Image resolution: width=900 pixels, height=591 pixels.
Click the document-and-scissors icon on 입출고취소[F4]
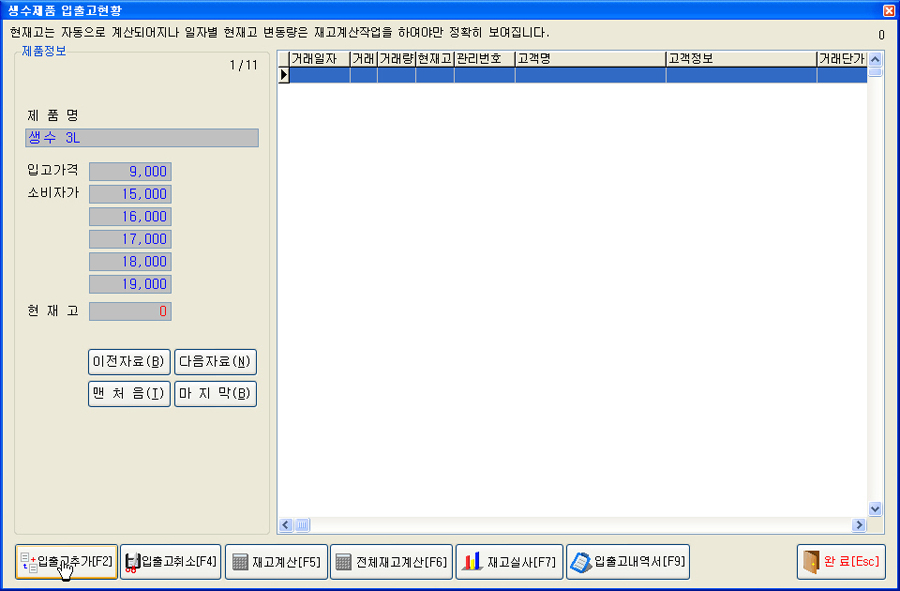pos(133,562)
